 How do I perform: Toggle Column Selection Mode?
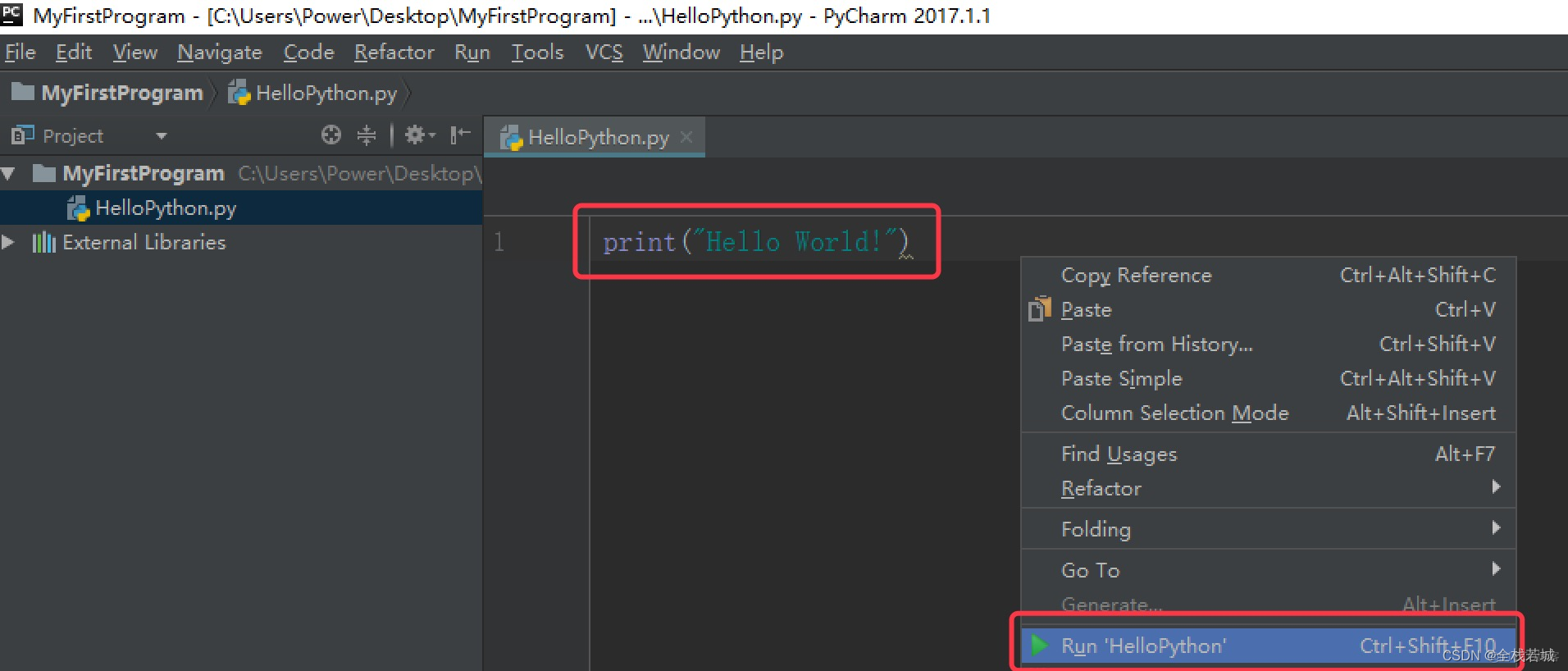1268,413
